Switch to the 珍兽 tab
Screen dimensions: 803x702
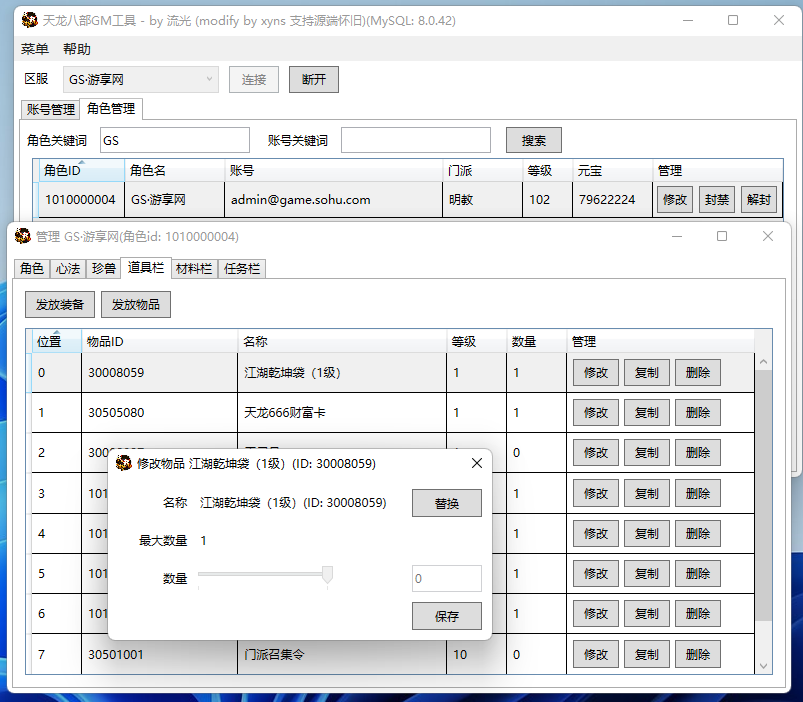tap(103, 268)
